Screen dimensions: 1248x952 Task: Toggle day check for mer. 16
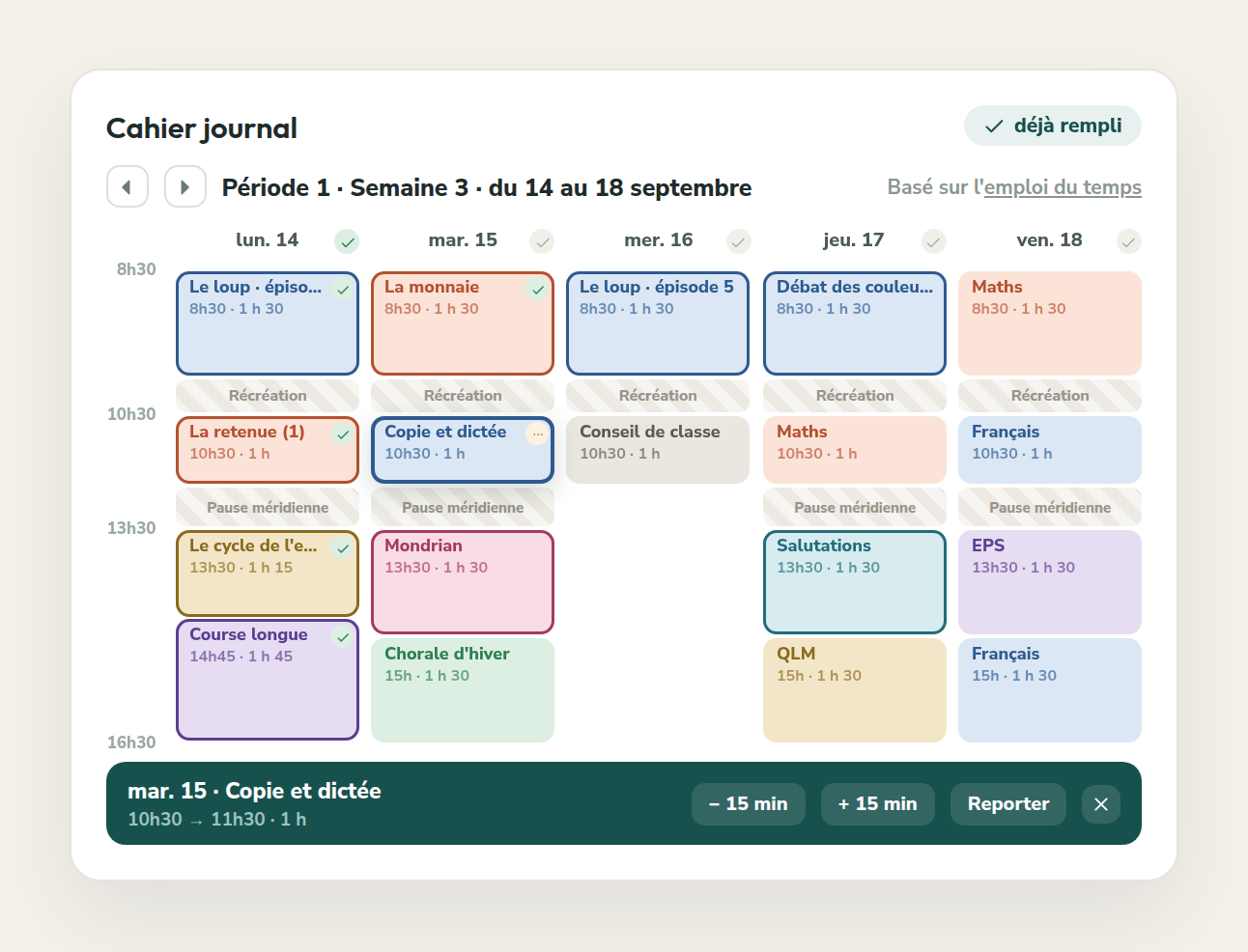click(x=739, y=241)
